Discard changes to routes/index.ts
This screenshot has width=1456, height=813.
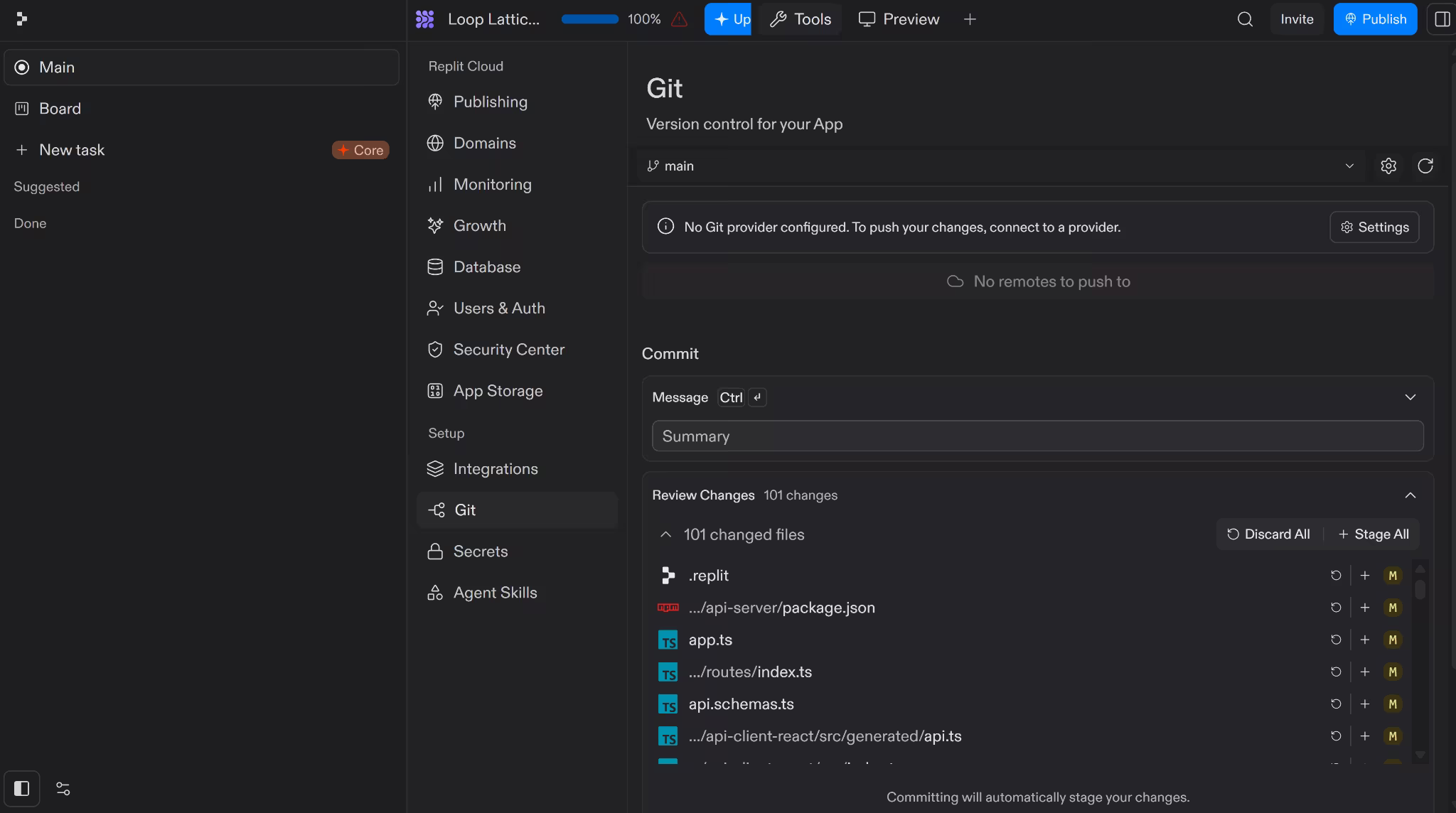pos(1336,672)
